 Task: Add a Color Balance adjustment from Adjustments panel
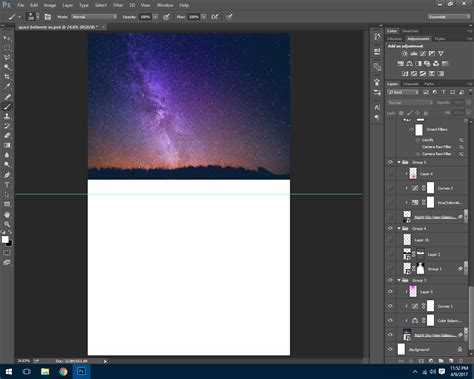pyautogui.click(x=409, y=64)
